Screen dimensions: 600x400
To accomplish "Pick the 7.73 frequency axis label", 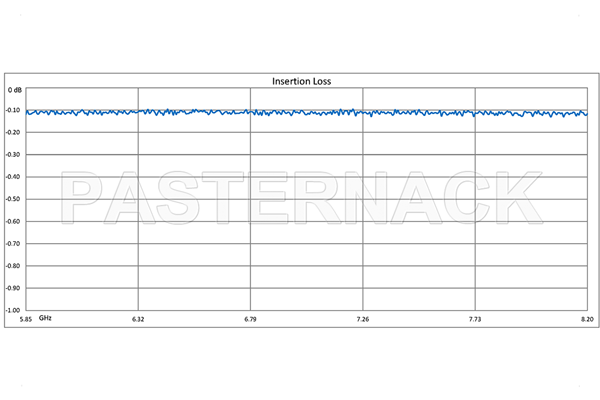I will coord(475,319).
